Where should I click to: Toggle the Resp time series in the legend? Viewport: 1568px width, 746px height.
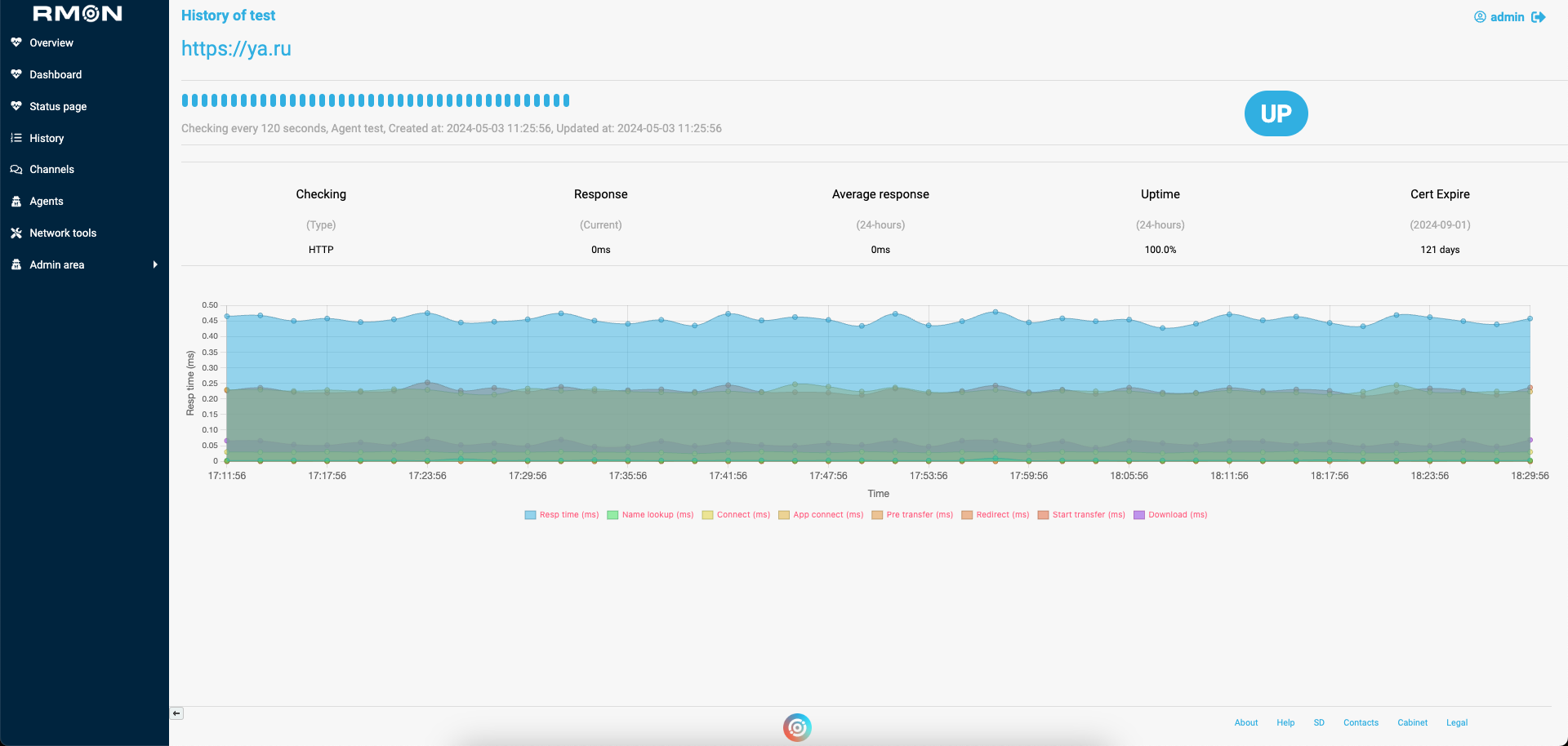coord(561,514)
